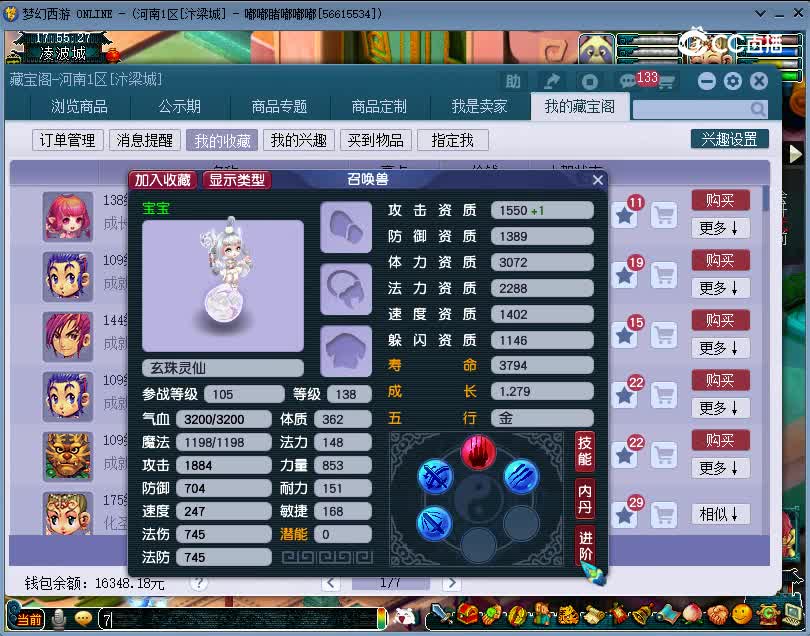Open the handshake icon

(718, 615)
